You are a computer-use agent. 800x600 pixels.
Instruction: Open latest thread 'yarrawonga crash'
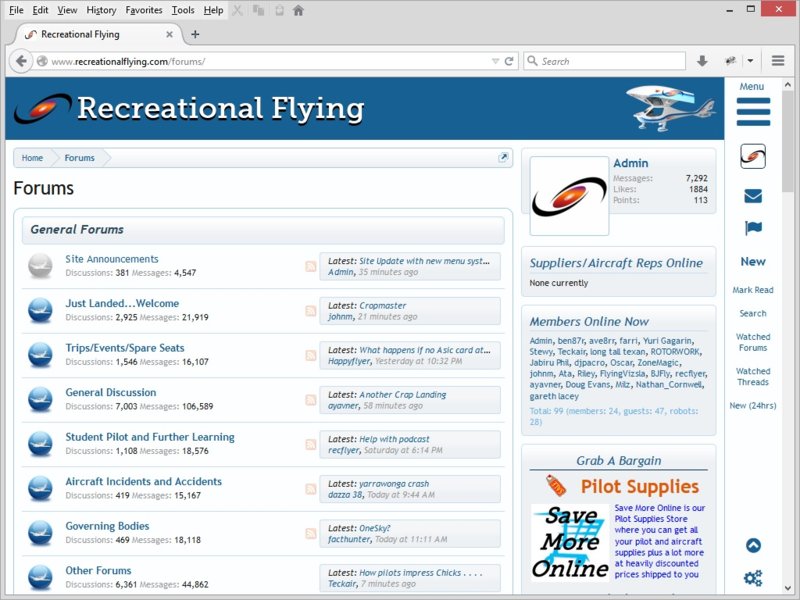click(394, 484)
